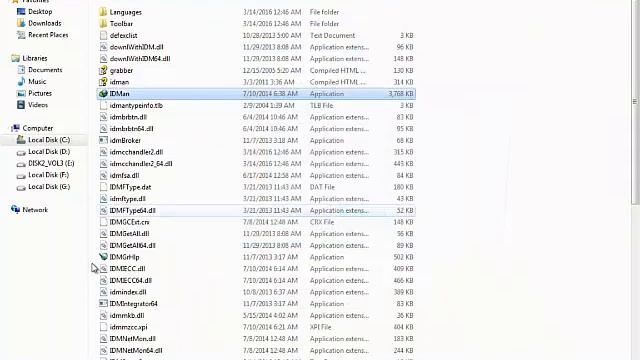Click the TLB File type cell
The width and height of the screenshot is (640, 360).
click(322, 105)
